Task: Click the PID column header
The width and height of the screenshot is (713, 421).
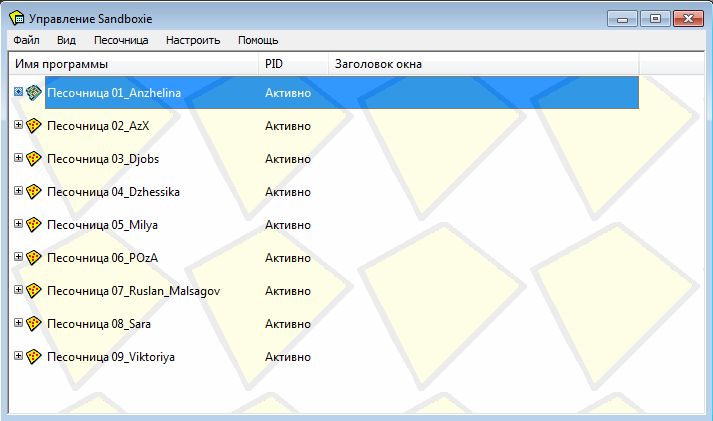Action: [x=293, y=64]
